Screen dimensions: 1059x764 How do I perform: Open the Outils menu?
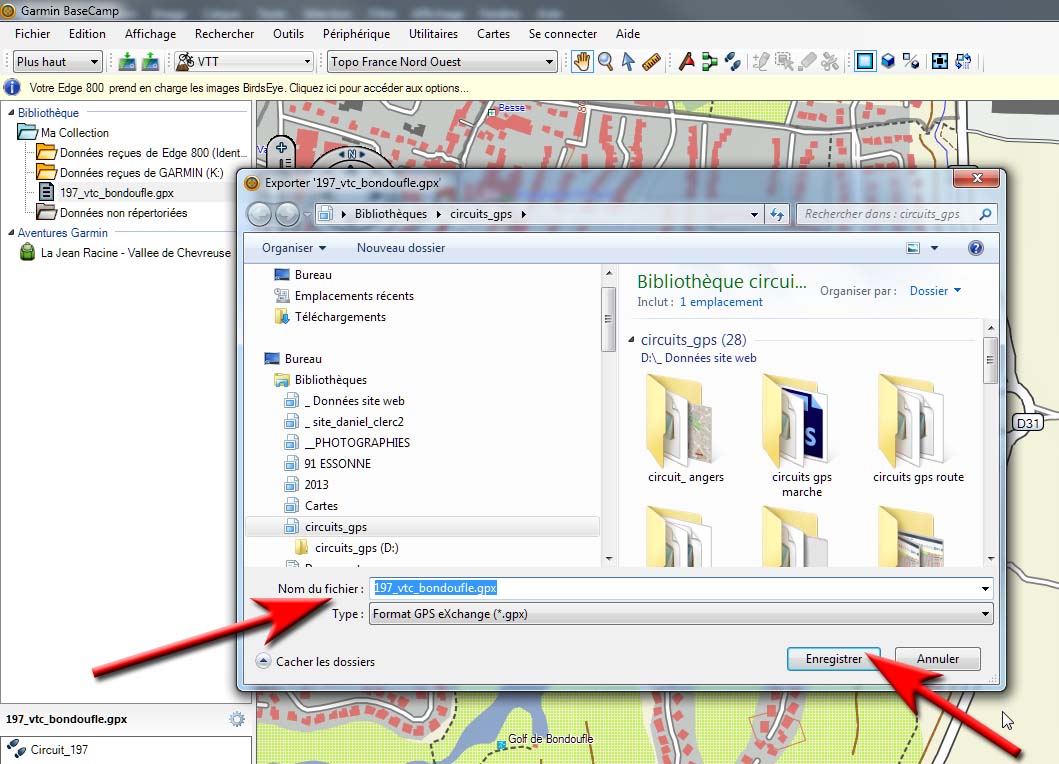pos(288,34)
